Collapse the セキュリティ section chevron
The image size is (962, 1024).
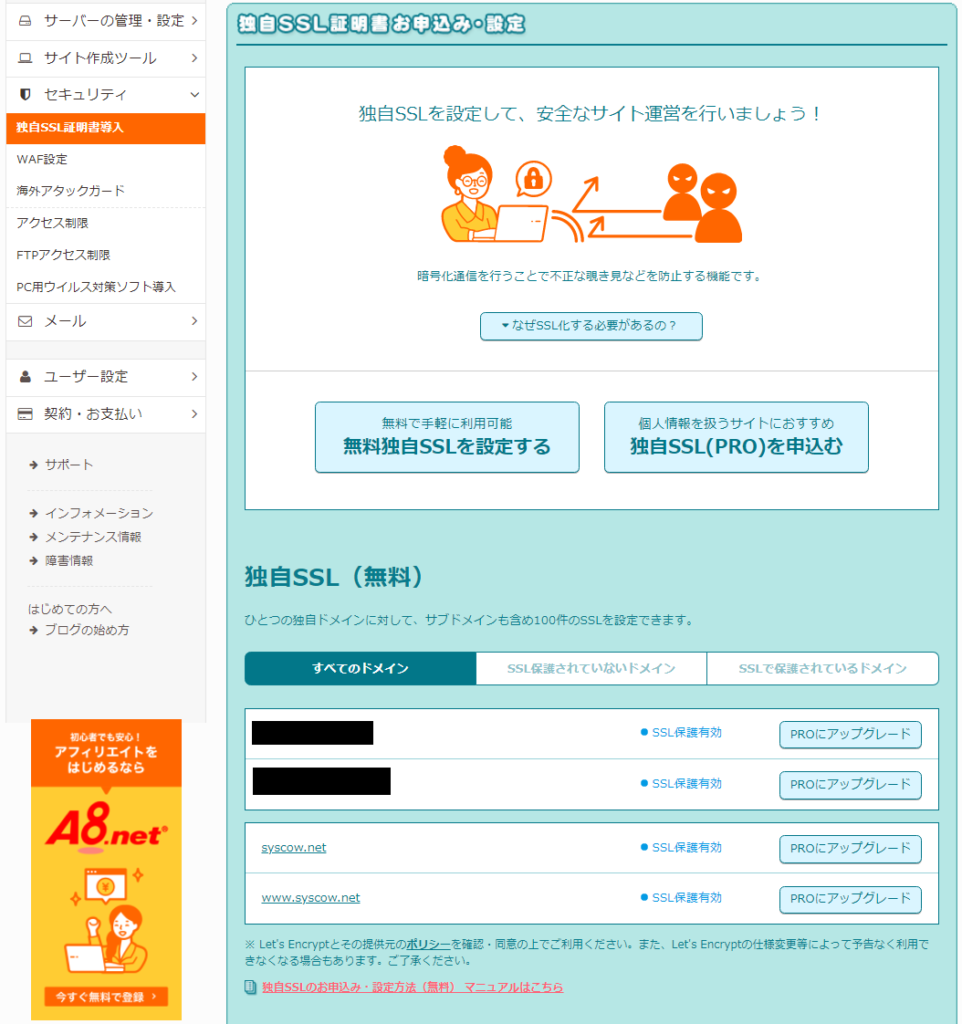point(194,95)
